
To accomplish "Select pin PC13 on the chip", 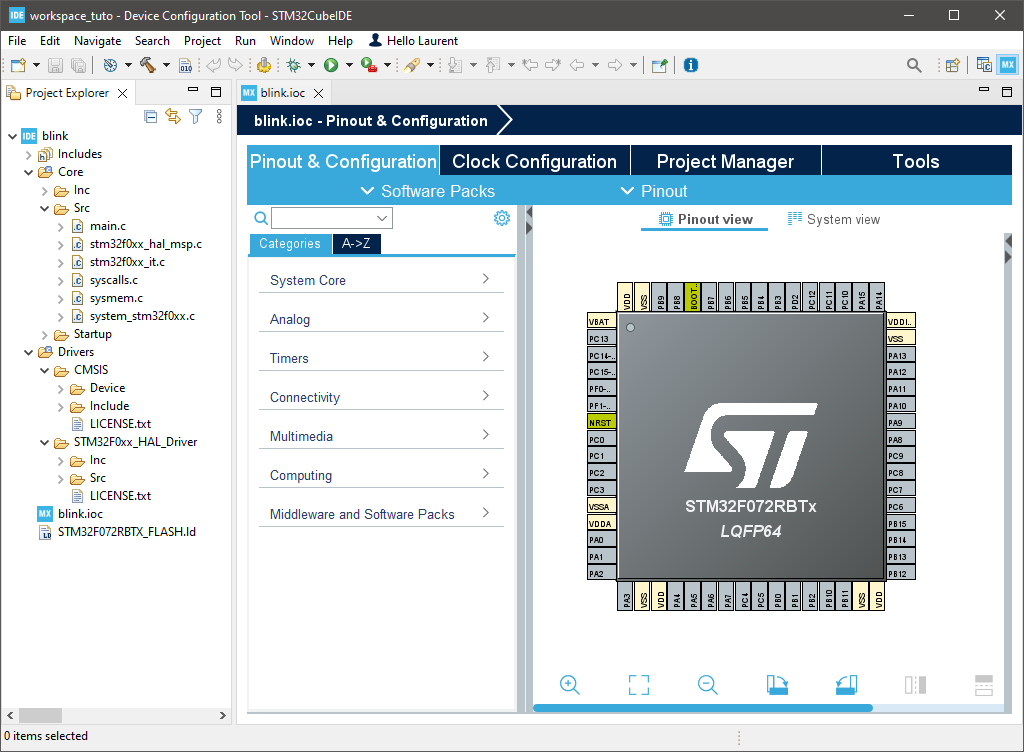I will (x=601, y=339).
